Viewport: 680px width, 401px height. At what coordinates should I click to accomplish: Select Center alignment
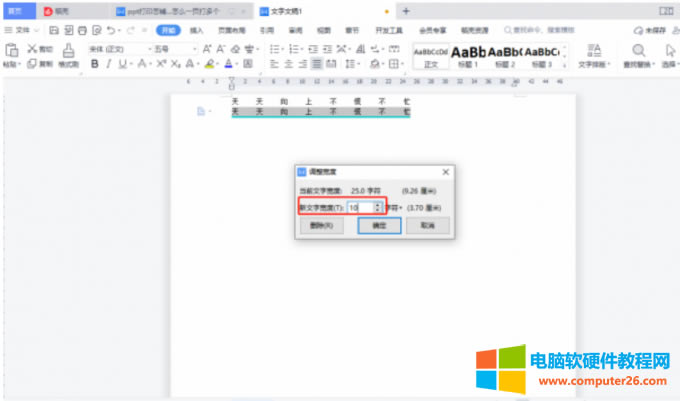(288, 64)
